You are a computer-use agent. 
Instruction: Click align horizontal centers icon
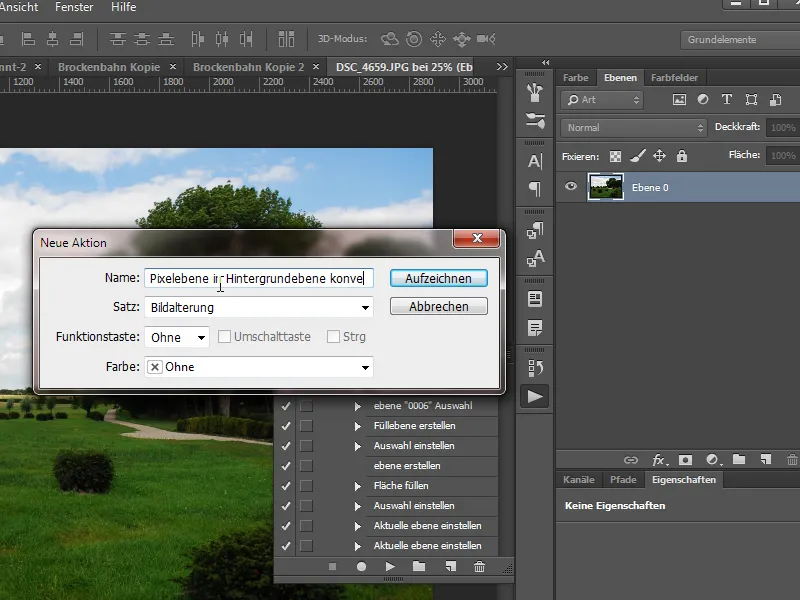click(53, 39)
